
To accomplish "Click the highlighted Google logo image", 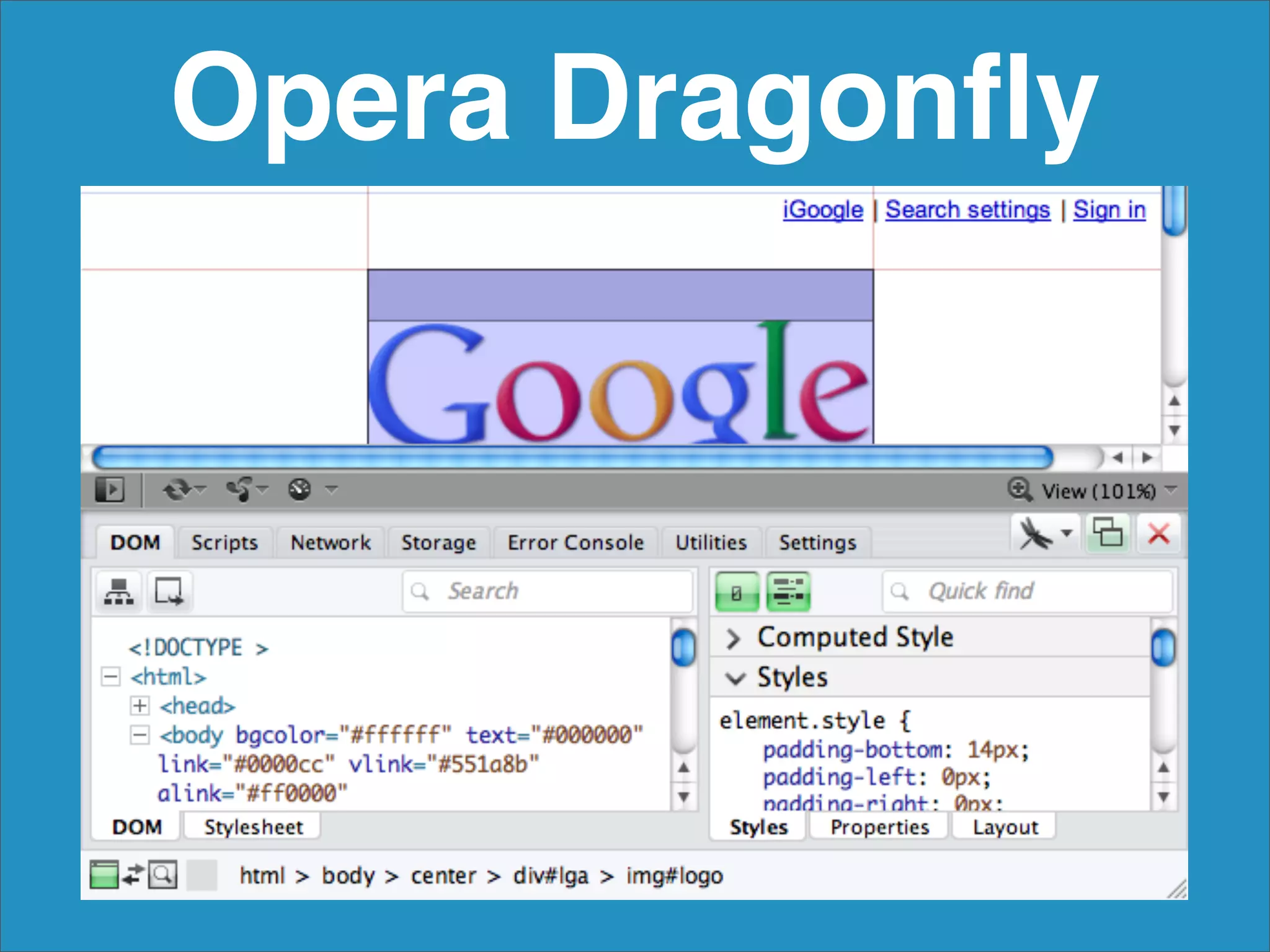I will [x=620, y=382].
